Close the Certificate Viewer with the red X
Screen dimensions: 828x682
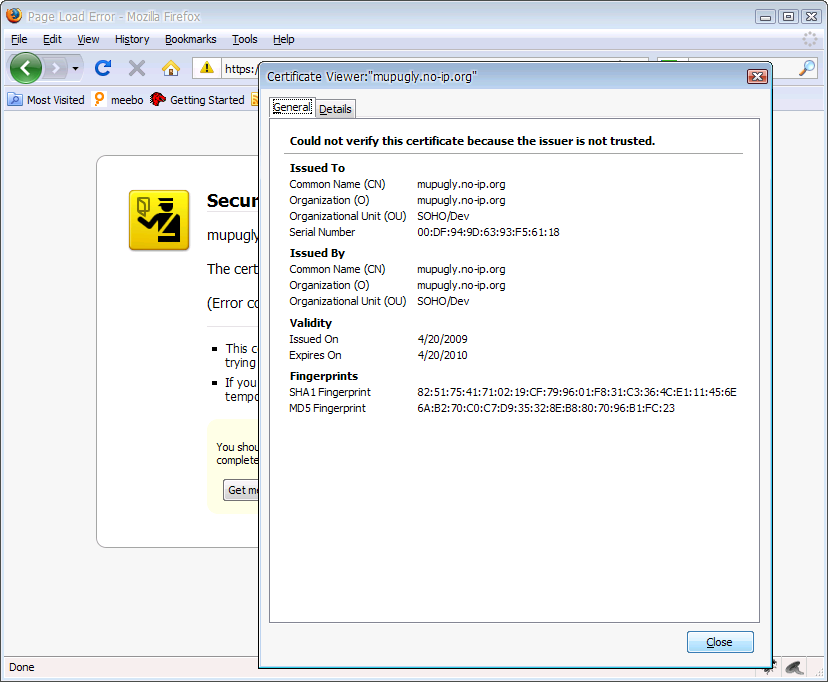pos(757,77)
